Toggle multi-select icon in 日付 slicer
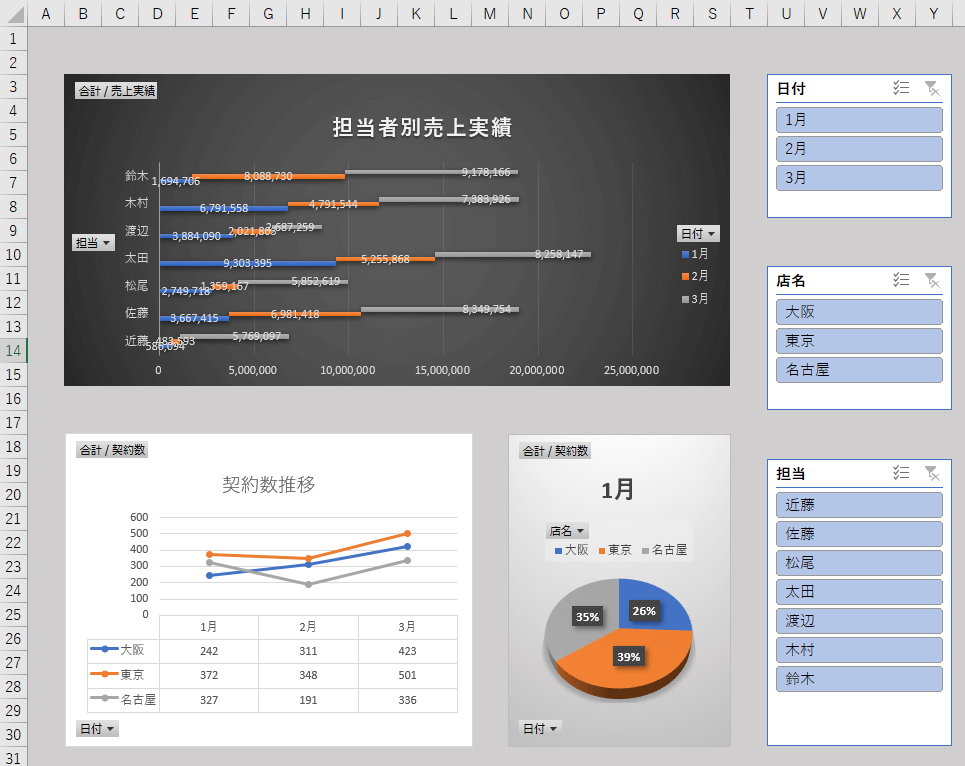The width and height of the screenshot is (965, 766). click(x=901, y=88)
